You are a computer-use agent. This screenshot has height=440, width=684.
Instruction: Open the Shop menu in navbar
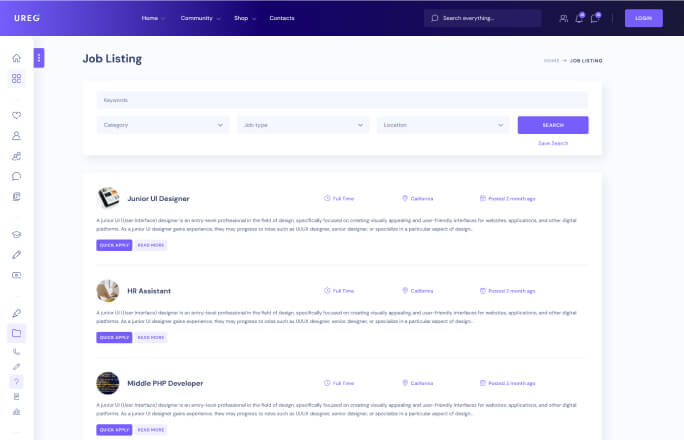tap(244, 18)
